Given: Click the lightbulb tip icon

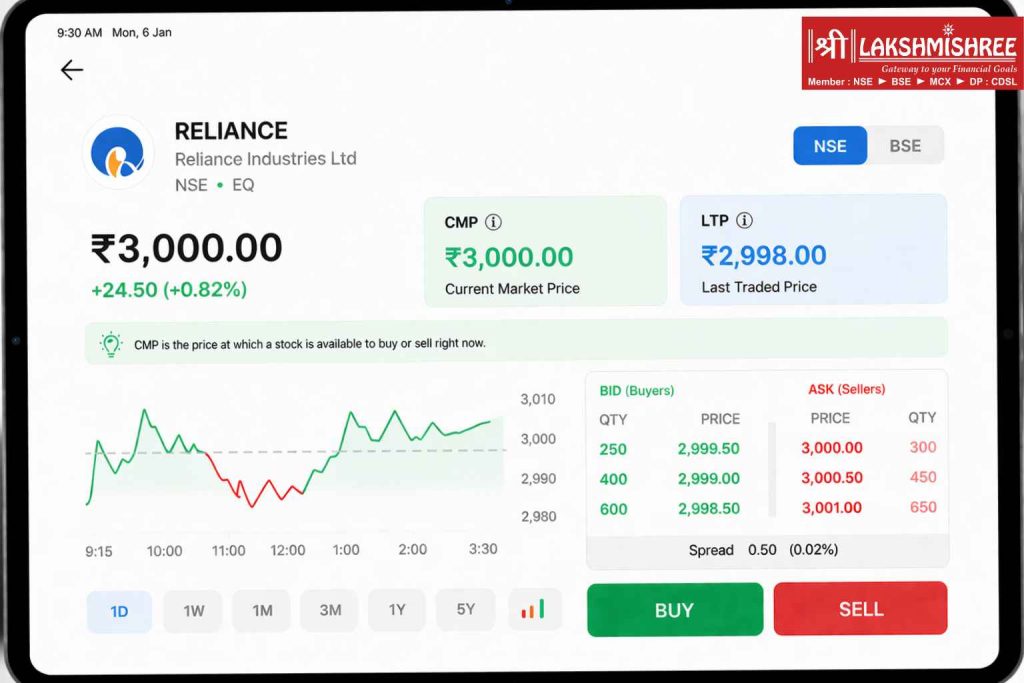Looking at the screenshot, I should [x=111, y=344].
